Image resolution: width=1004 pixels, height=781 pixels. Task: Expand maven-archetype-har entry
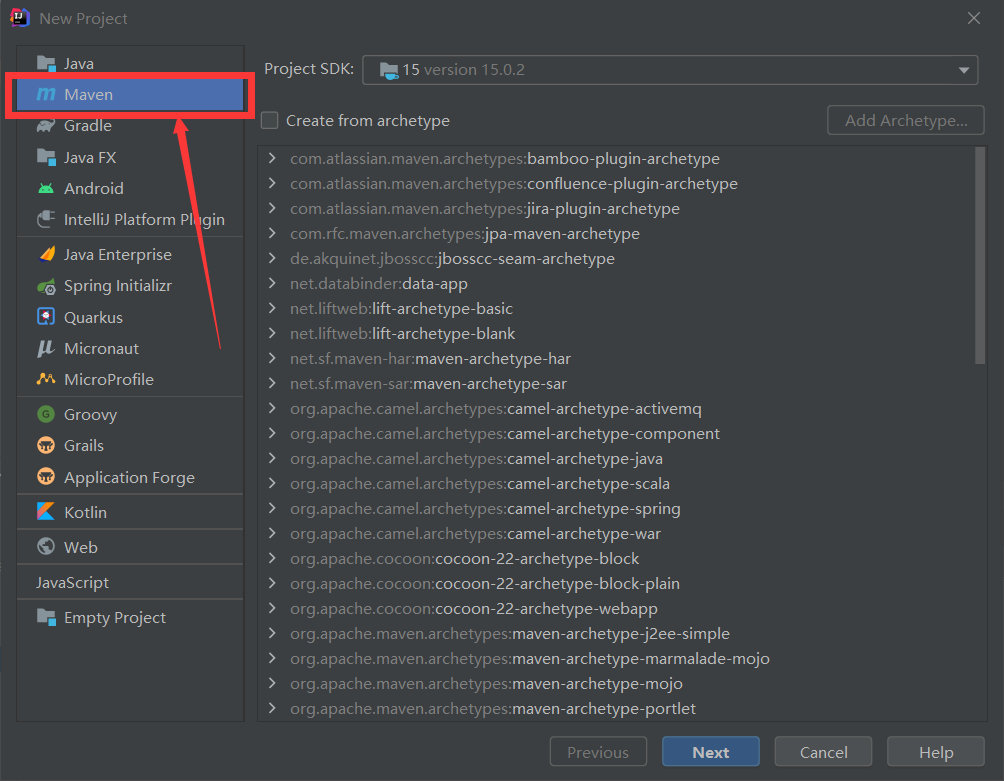272,358
